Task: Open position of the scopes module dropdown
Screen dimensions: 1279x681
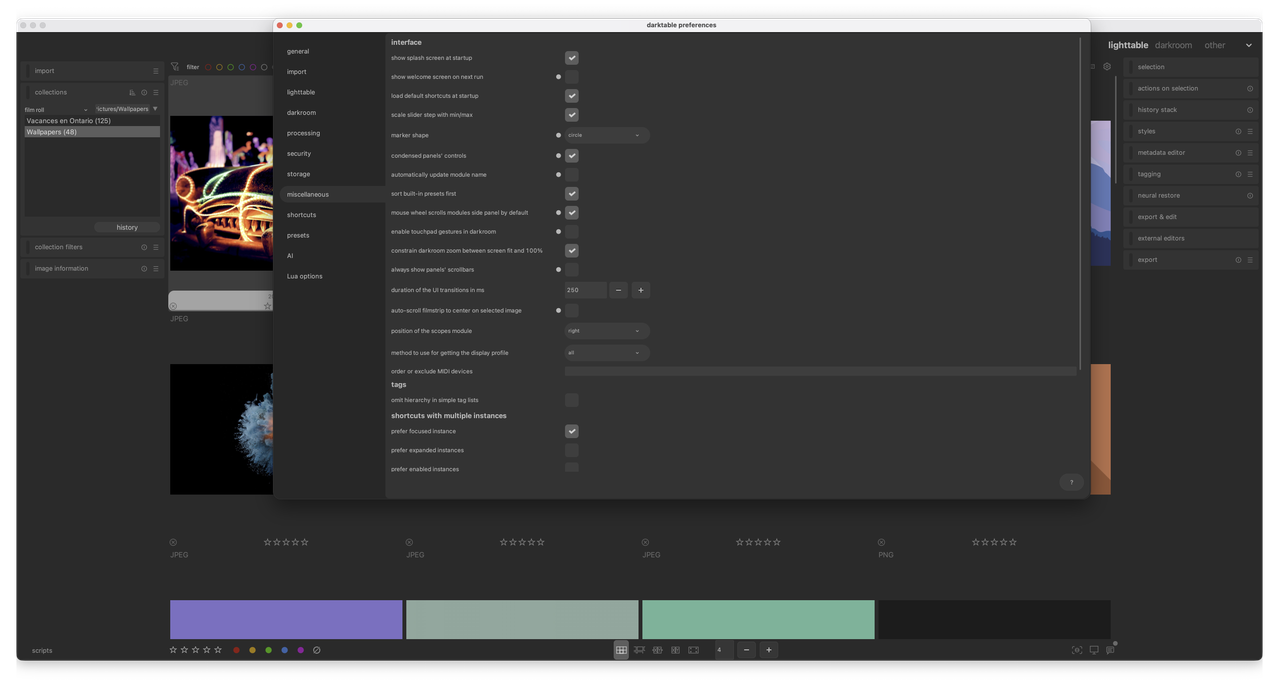Action: pyautogui.click(x=607, y=331)
